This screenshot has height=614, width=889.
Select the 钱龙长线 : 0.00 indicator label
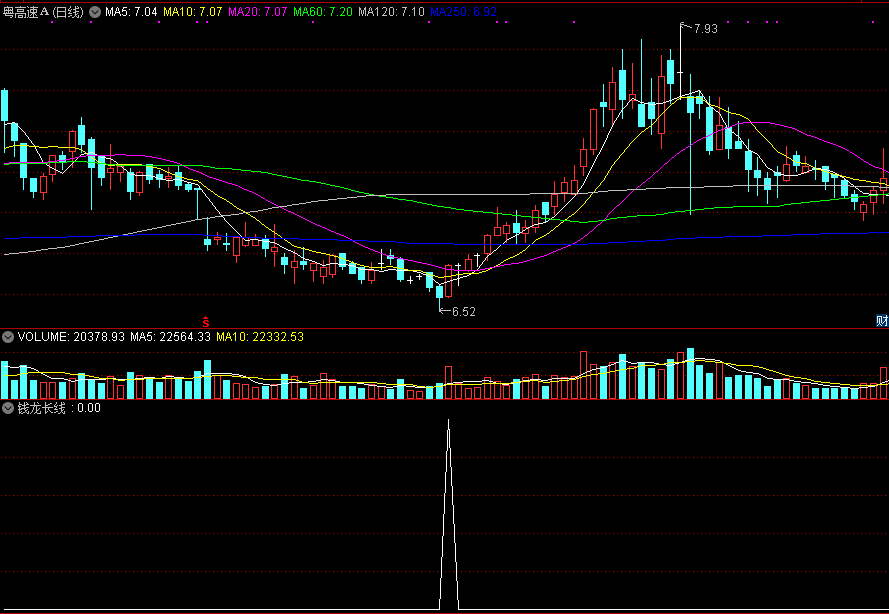pos(59,408)
